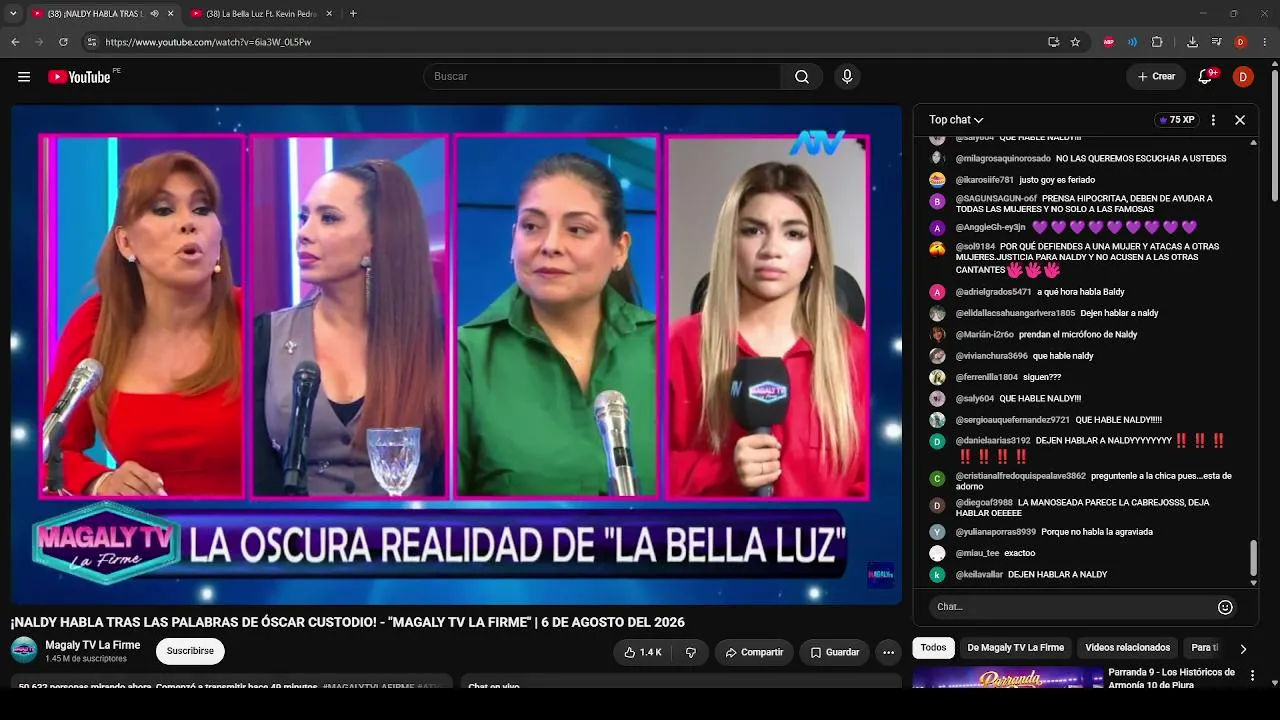Click the live video player

coord(456,354)
